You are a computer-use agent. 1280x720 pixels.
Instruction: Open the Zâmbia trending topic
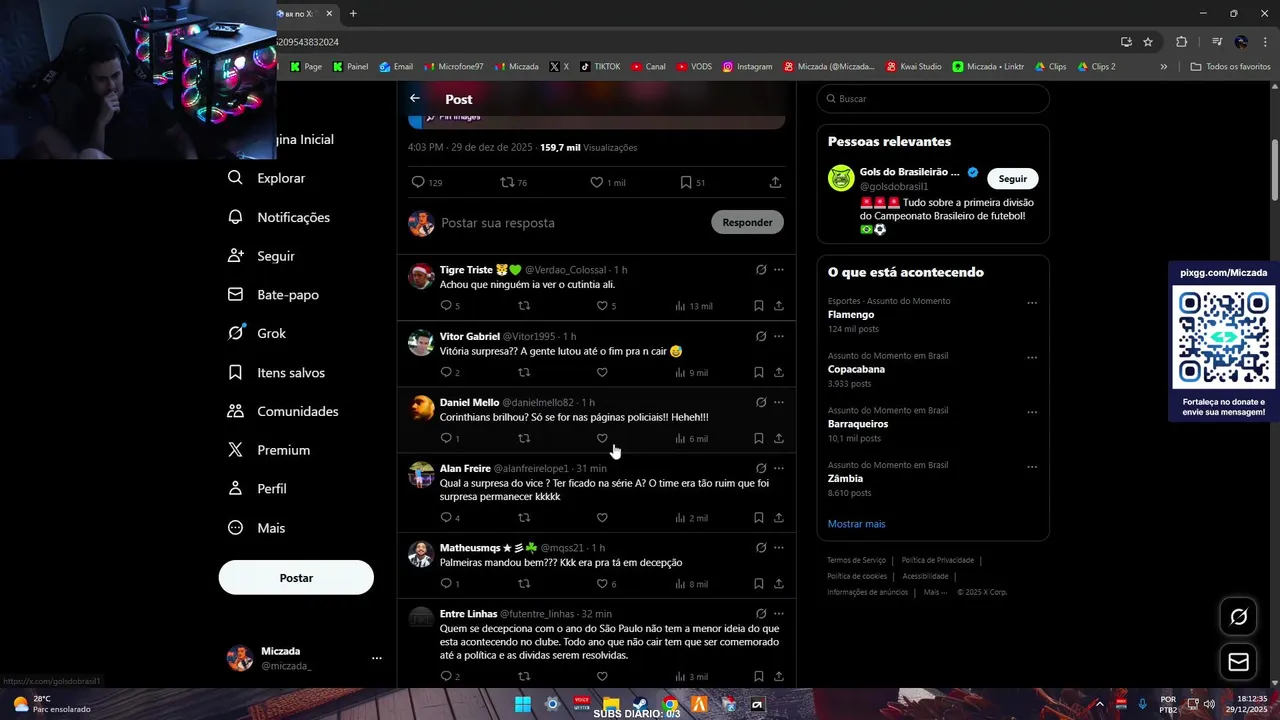845,478
